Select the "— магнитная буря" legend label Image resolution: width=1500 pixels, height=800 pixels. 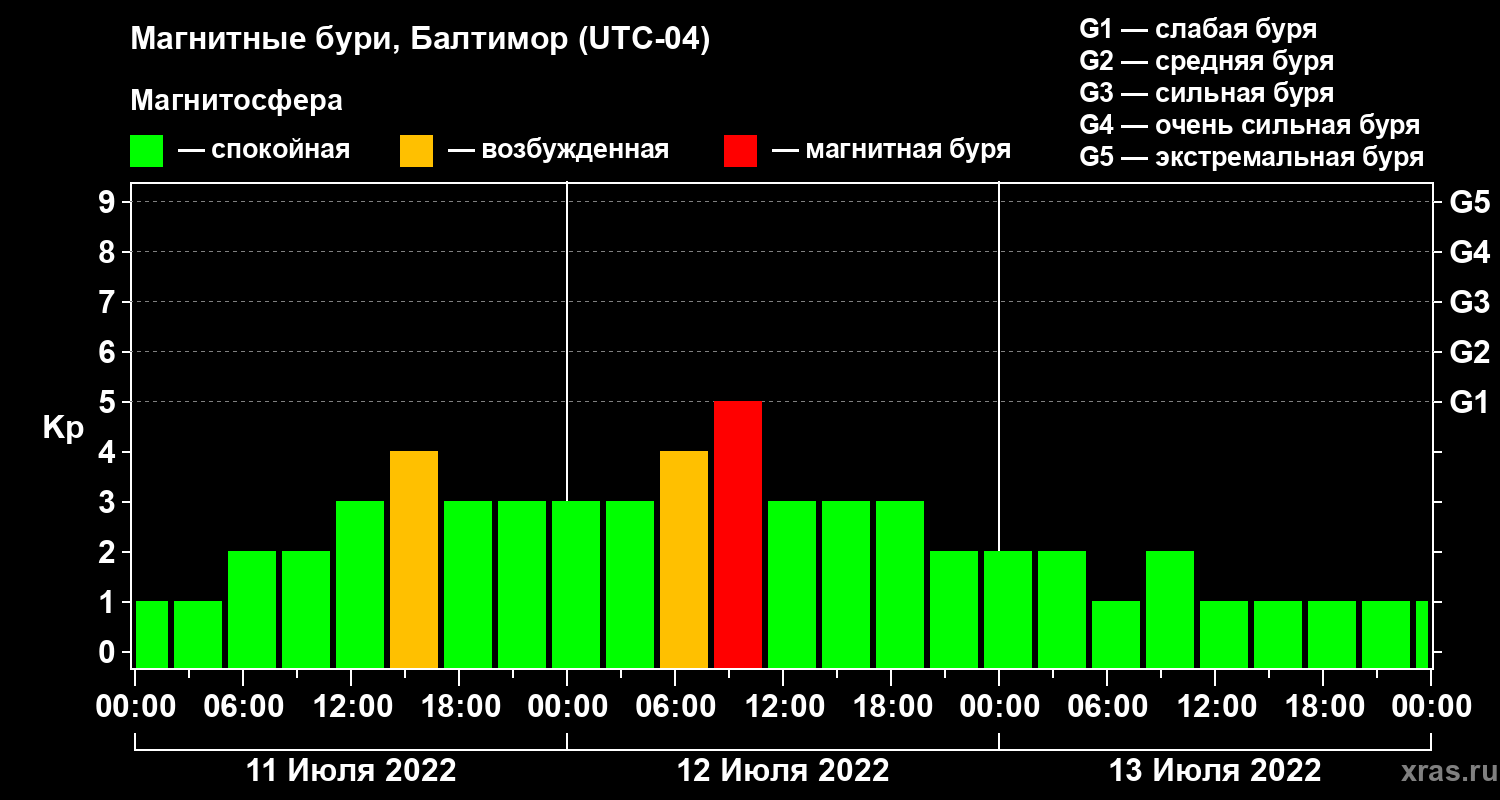892,150
